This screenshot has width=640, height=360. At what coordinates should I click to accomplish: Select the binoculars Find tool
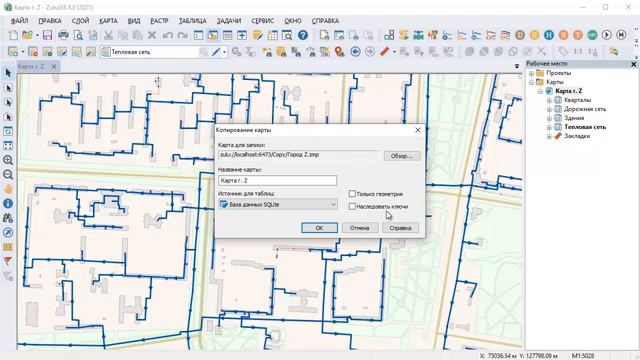(x=8, y=218)
